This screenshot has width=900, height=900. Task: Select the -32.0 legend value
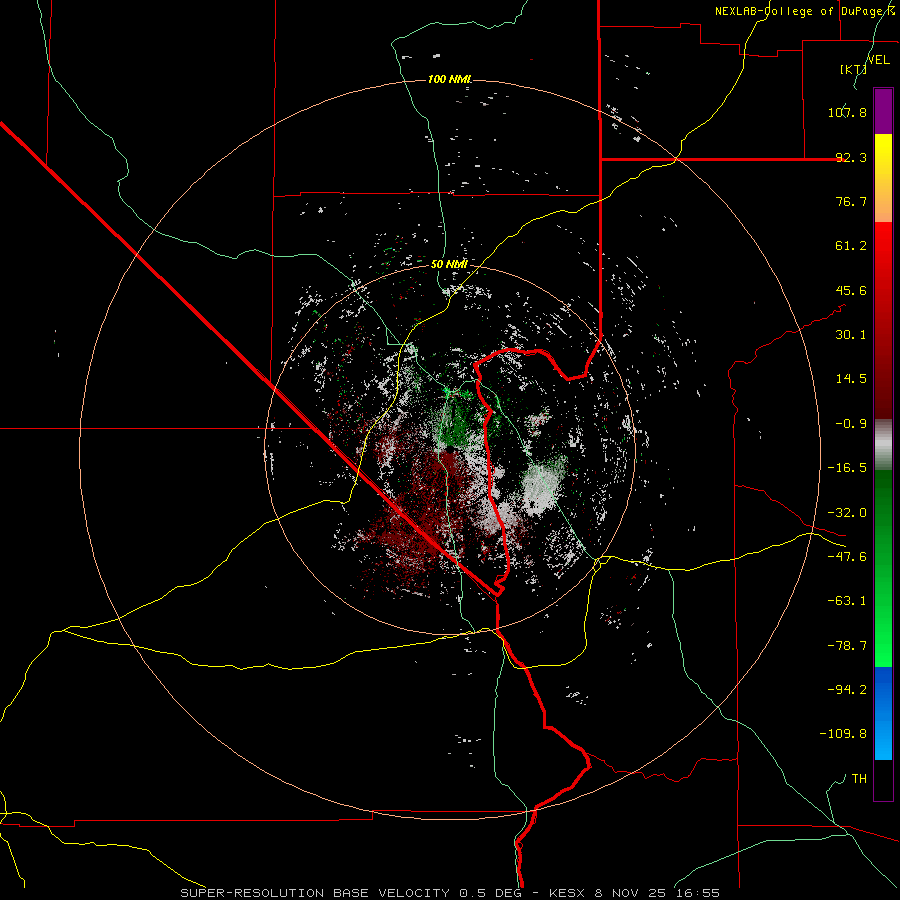[847, 513]
